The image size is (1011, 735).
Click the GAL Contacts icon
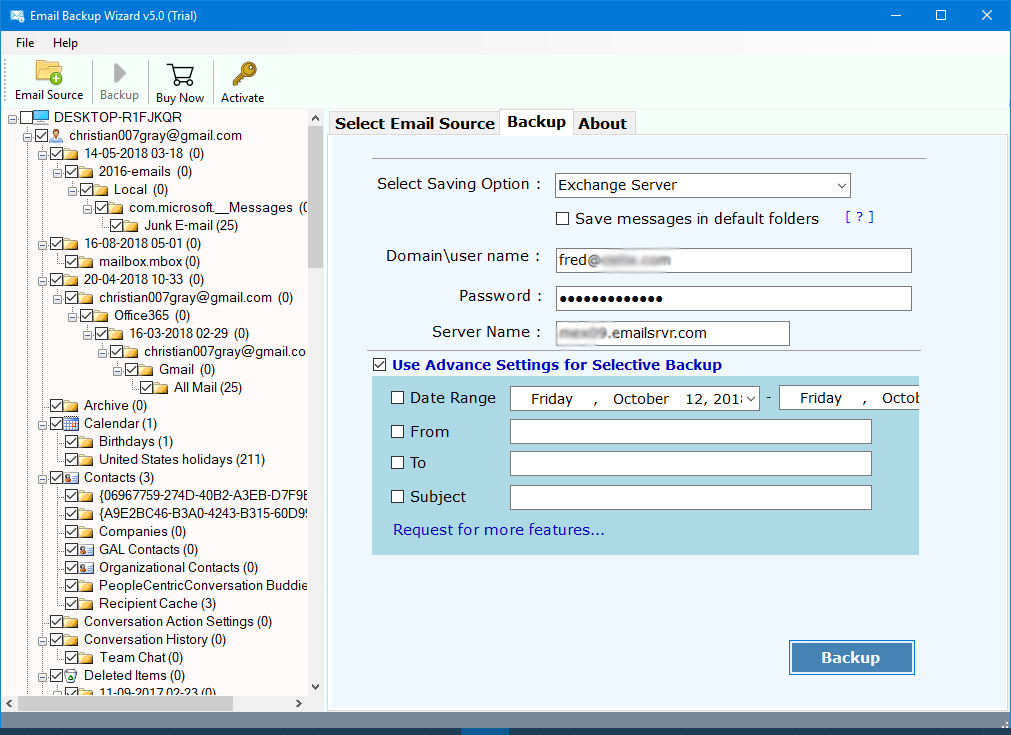point(86,550)
